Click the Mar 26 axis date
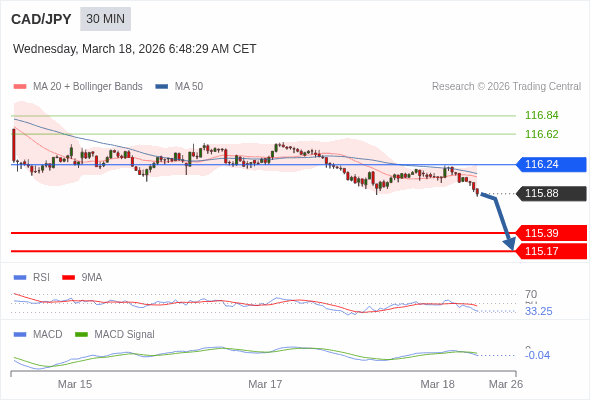Viewport: 590px width, 400px height. tap(506, 384)
